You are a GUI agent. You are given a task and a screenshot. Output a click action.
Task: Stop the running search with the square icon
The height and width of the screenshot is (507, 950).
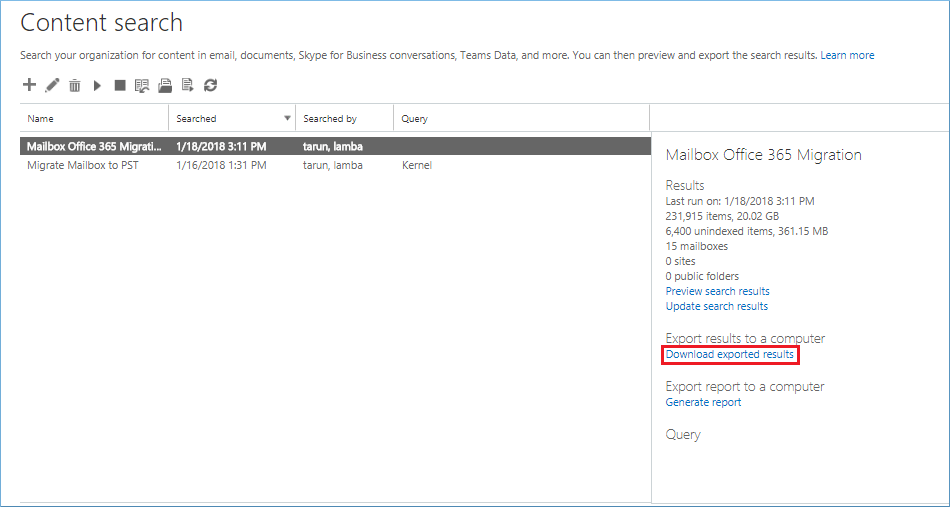click(119, 85)
